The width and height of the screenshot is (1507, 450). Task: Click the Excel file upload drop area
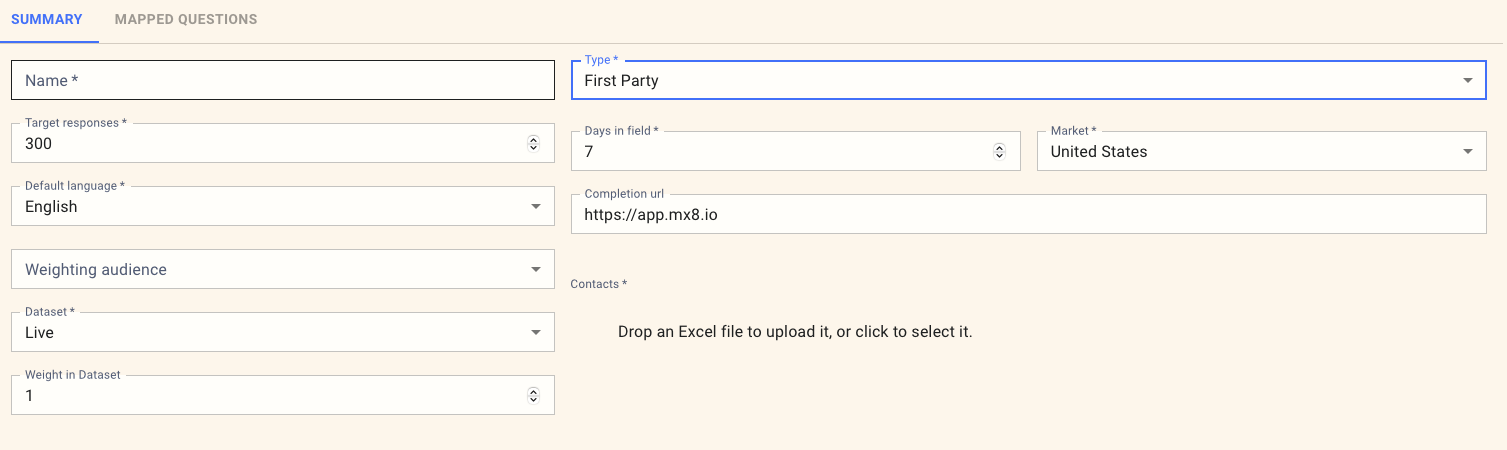[795, 332]
